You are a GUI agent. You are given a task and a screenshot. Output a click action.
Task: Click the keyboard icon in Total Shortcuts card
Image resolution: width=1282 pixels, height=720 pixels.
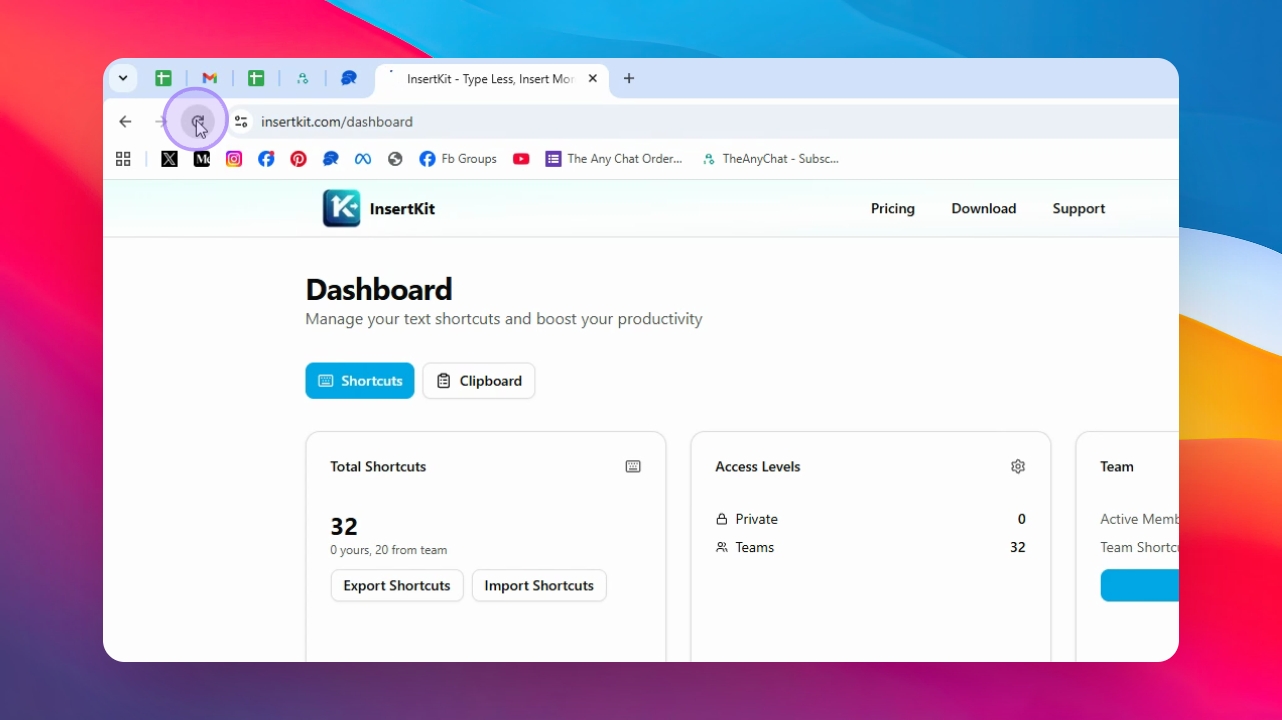[x=633, y=466]
